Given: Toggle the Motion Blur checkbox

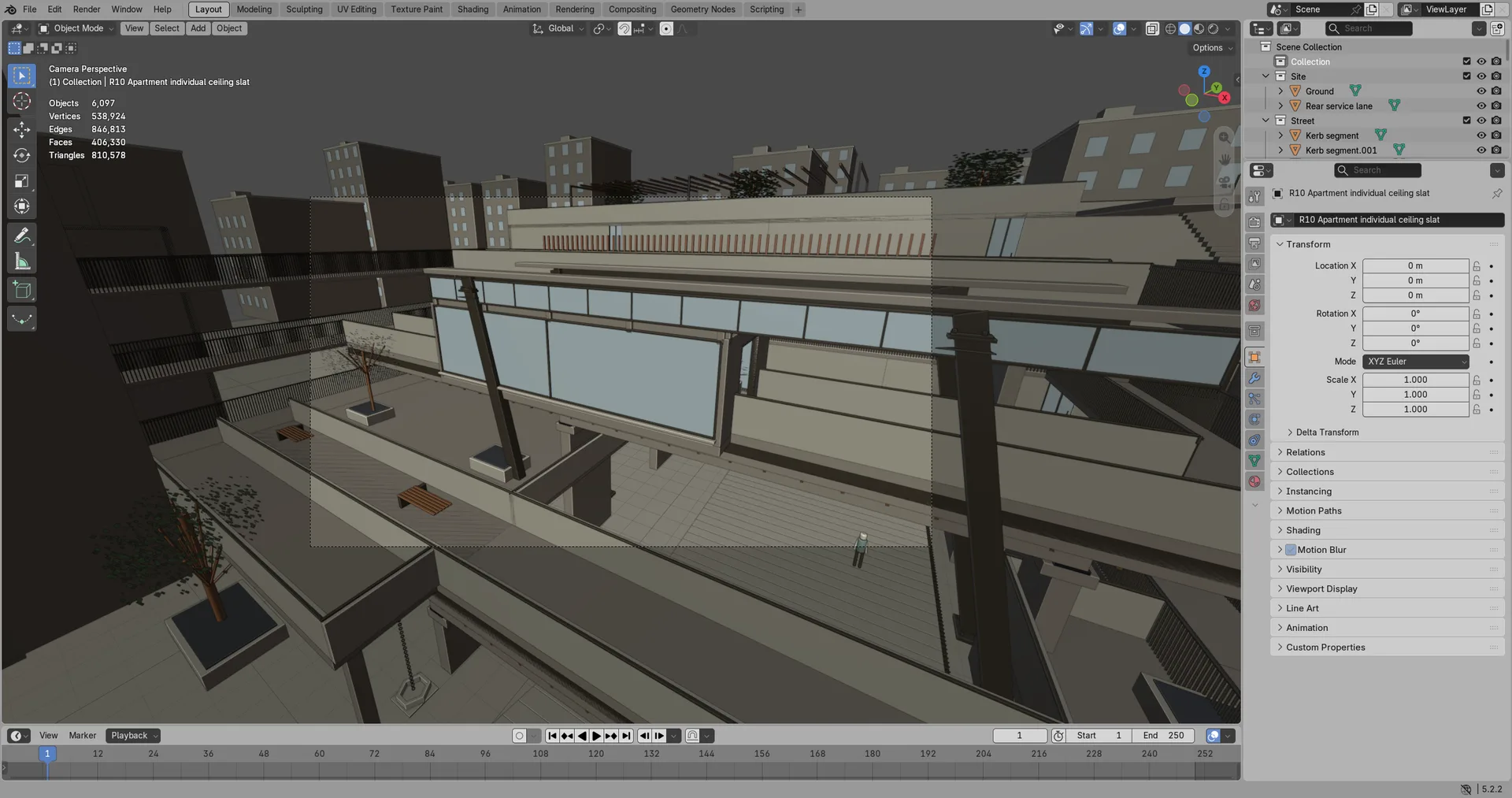Looking at the screenshot, I should [x=1291, y=550].
